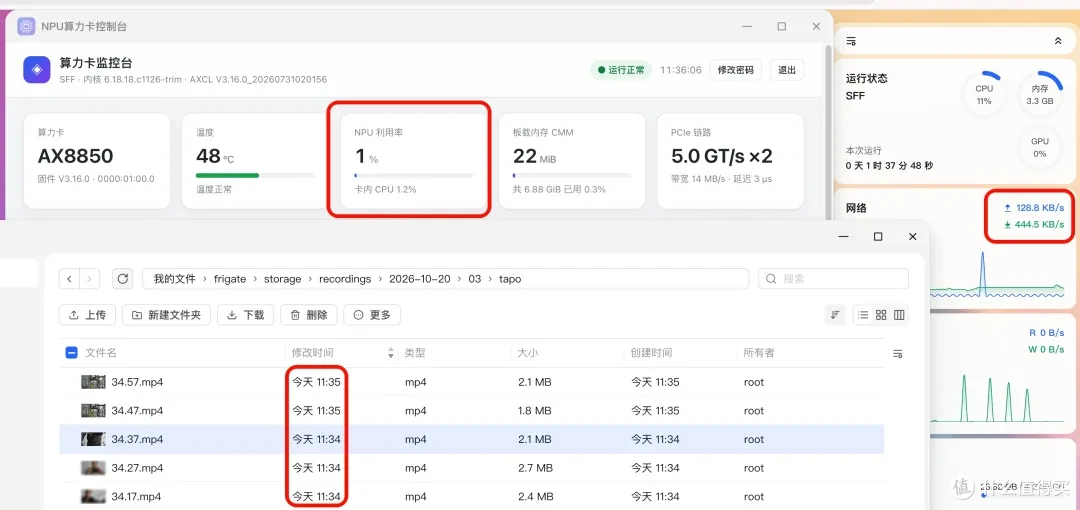Click 删除 delete button
This screenshot has width=1080, height=510.
(309, 315)
